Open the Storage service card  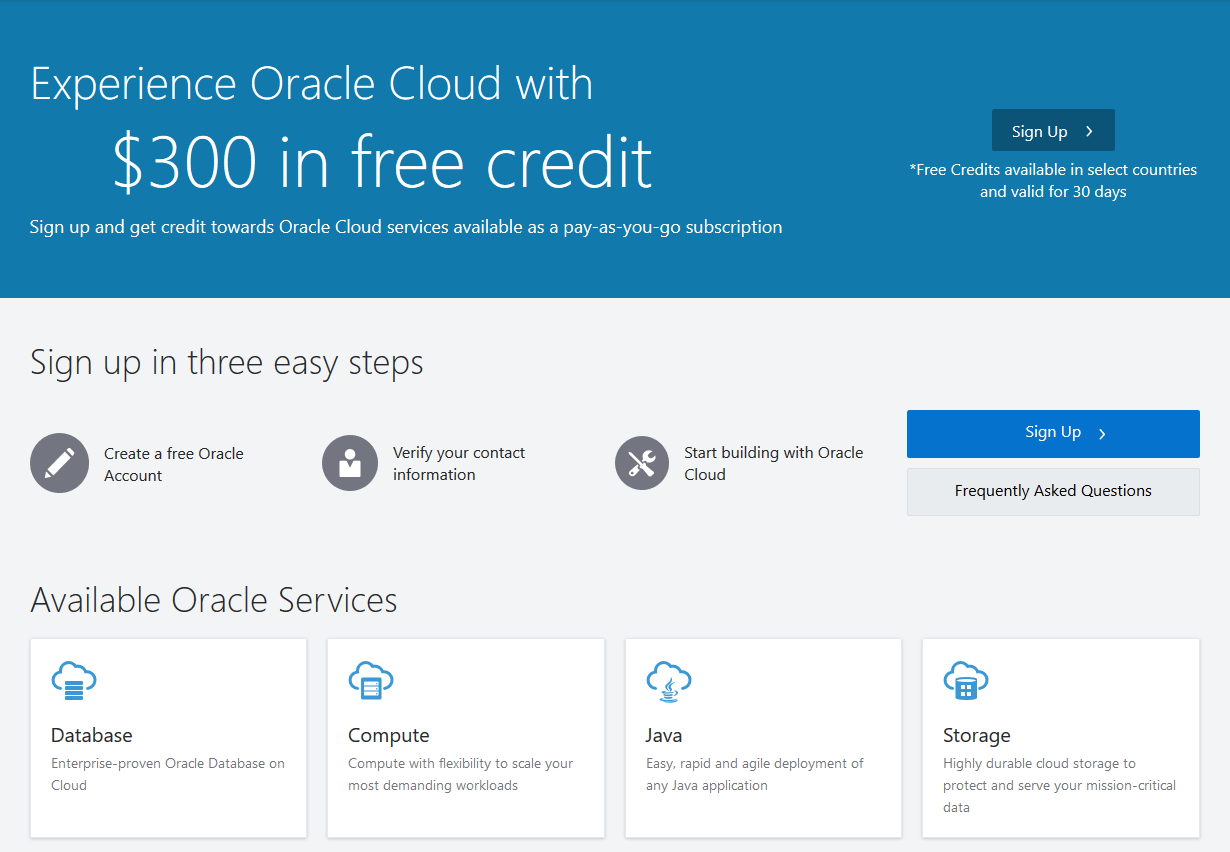(1060, 737)
